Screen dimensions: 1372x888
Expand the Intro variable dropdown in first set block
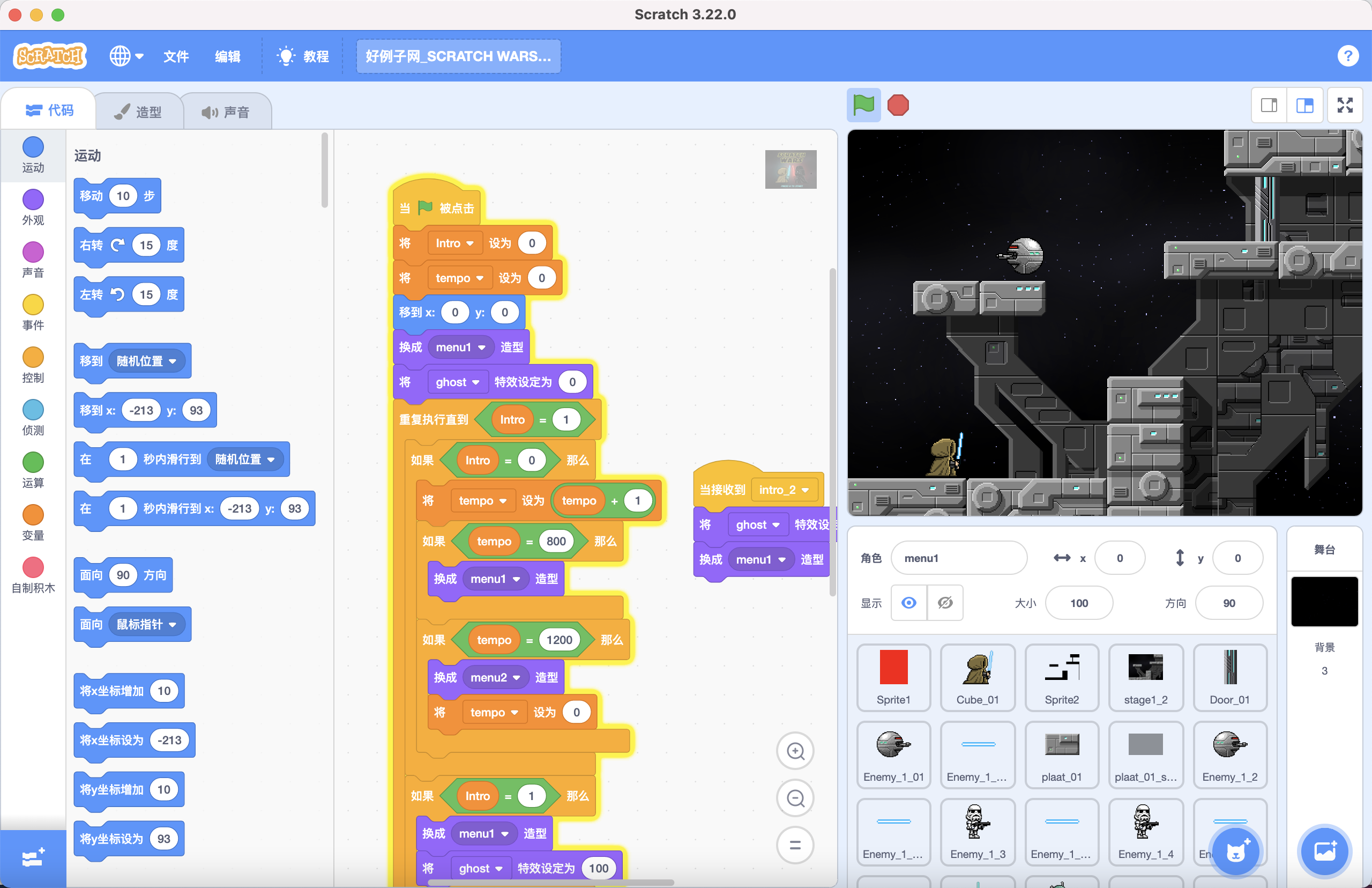[x=454, y=243]
